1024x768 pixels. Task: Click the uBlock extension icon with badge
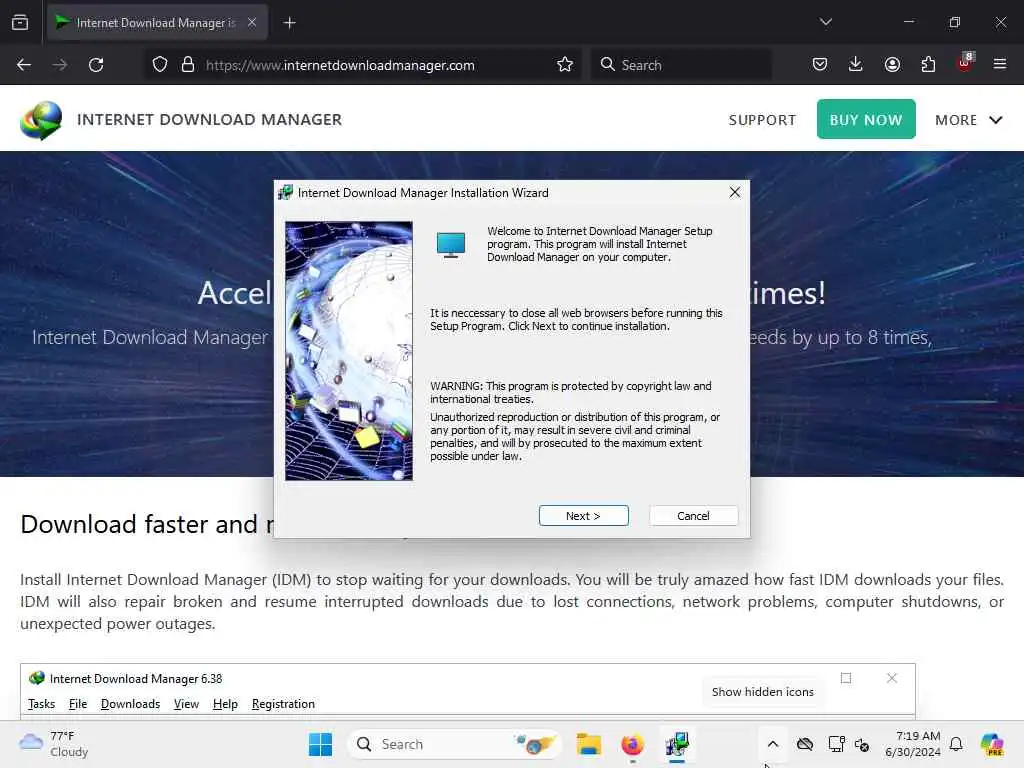click(965, 63)
